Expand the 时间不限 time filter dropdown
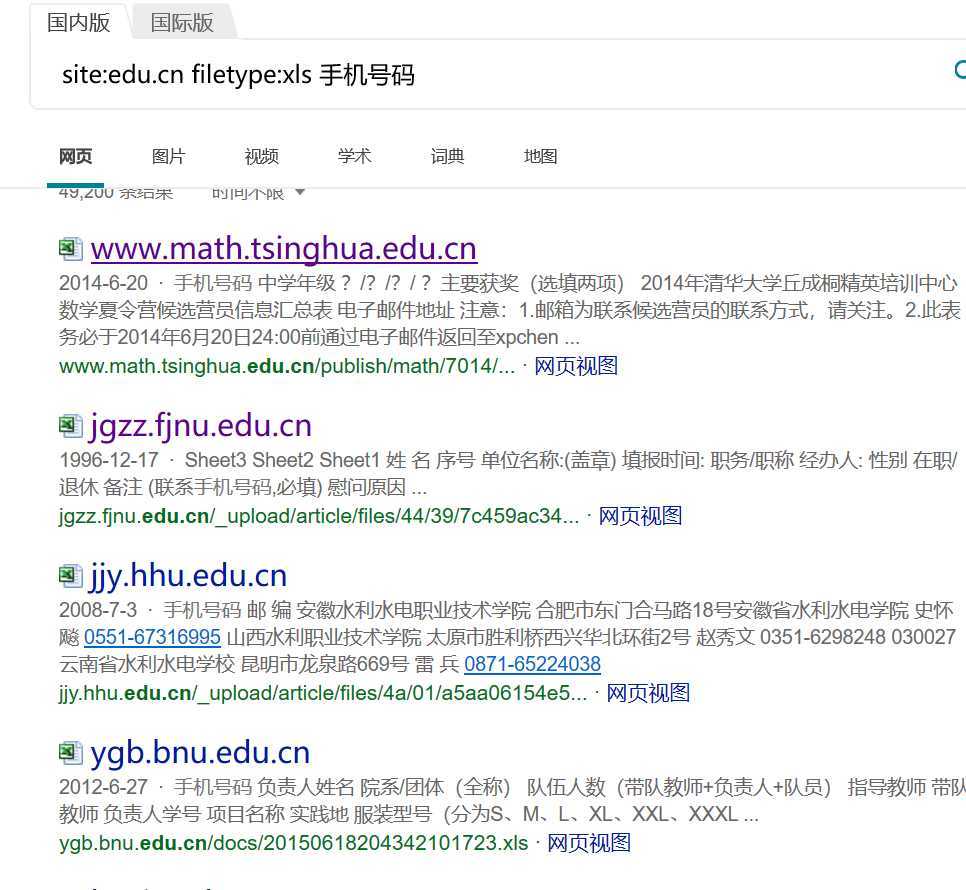 pyautogui.click(x=258, y=193)
